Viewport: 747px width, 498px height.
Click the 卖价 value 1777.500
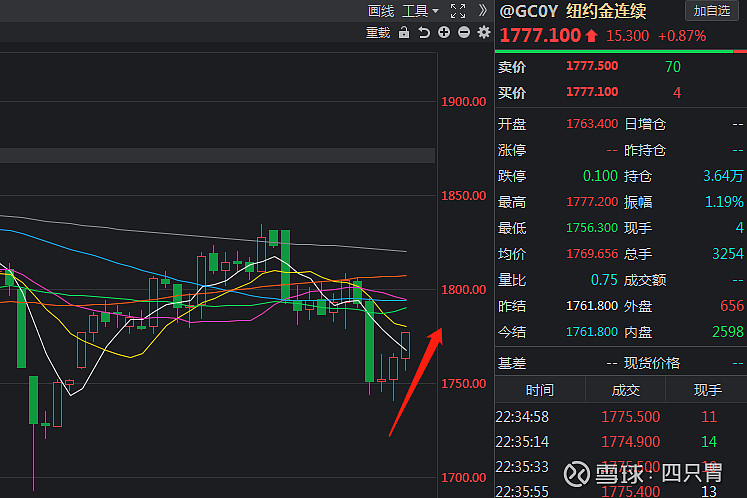pos(592,66)
